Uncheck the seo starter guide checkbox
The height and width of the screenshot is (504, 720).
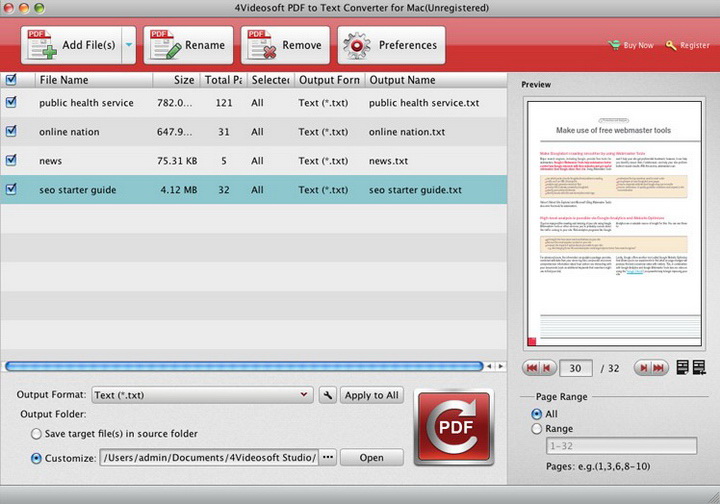(x=11, y=189)
